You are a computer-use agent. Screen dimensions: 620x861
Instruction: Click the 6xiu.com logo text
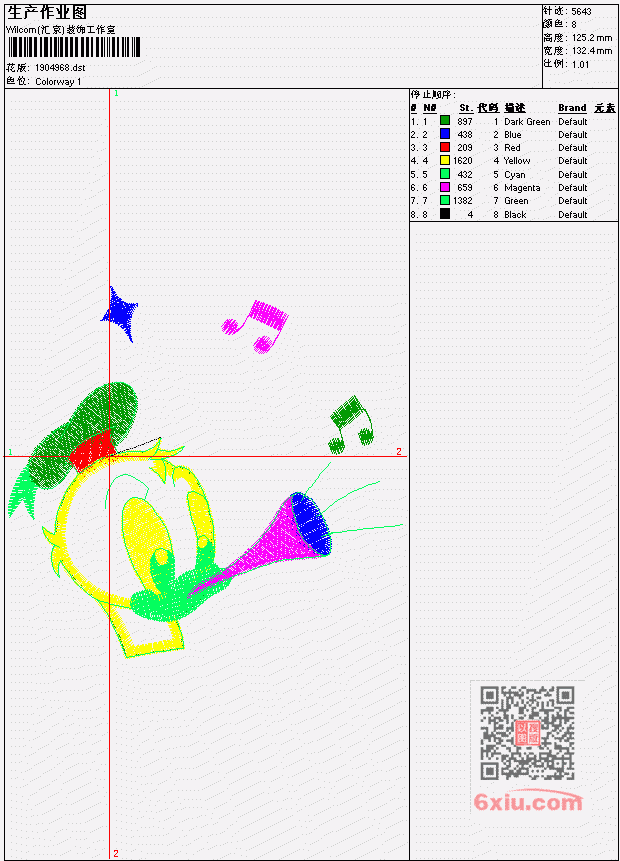[x=528, y=802]
